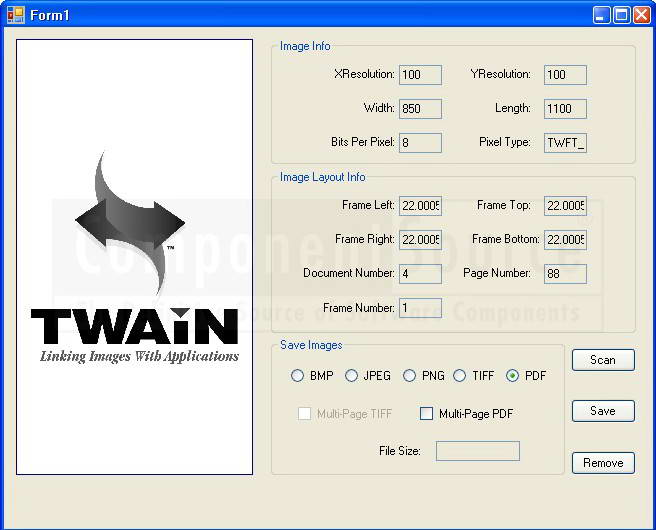
Task: Click the Document Number field
Action: [420, 274]
